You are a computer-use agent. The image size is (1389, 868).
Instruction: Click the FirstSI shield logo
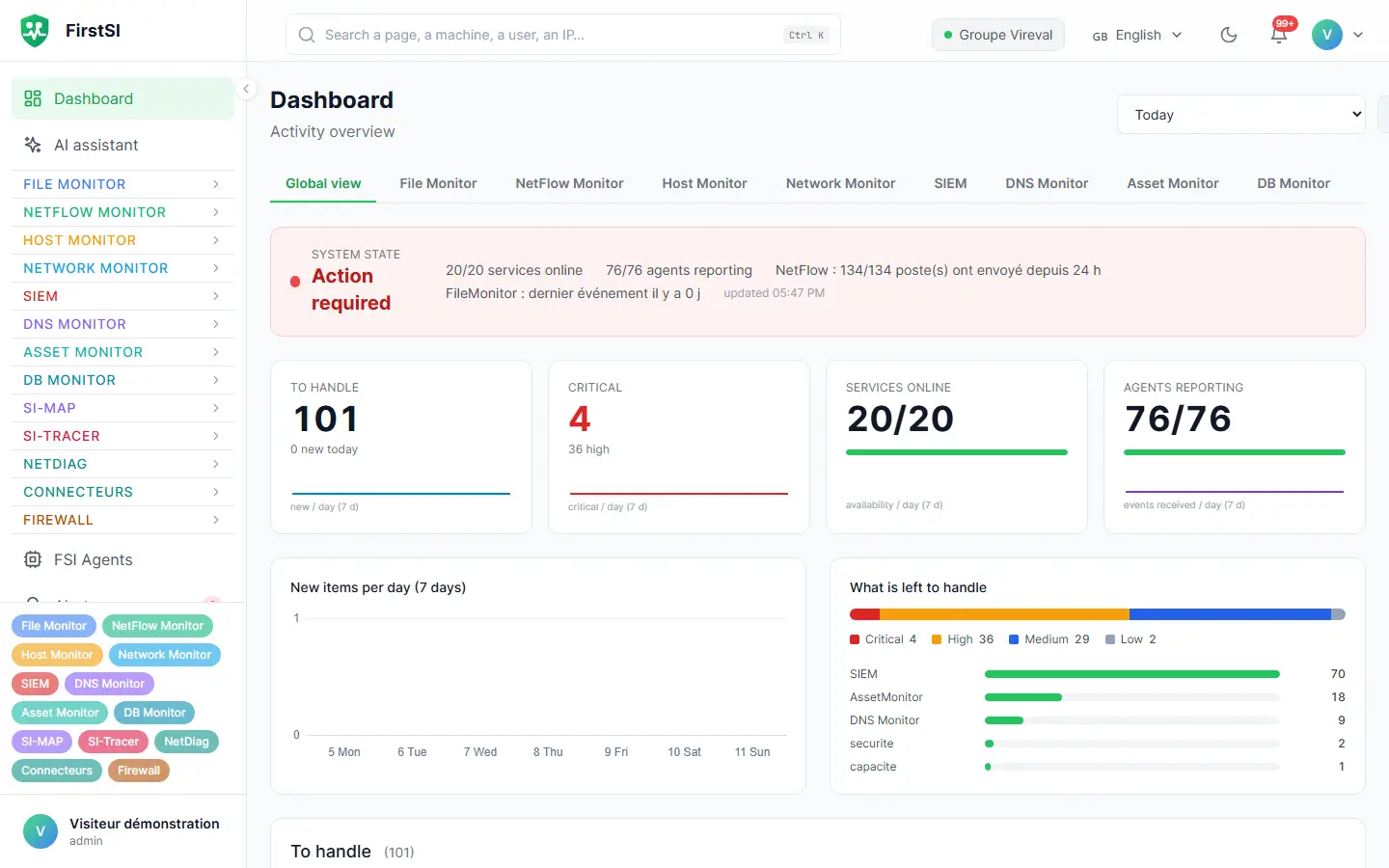(35, 31)
